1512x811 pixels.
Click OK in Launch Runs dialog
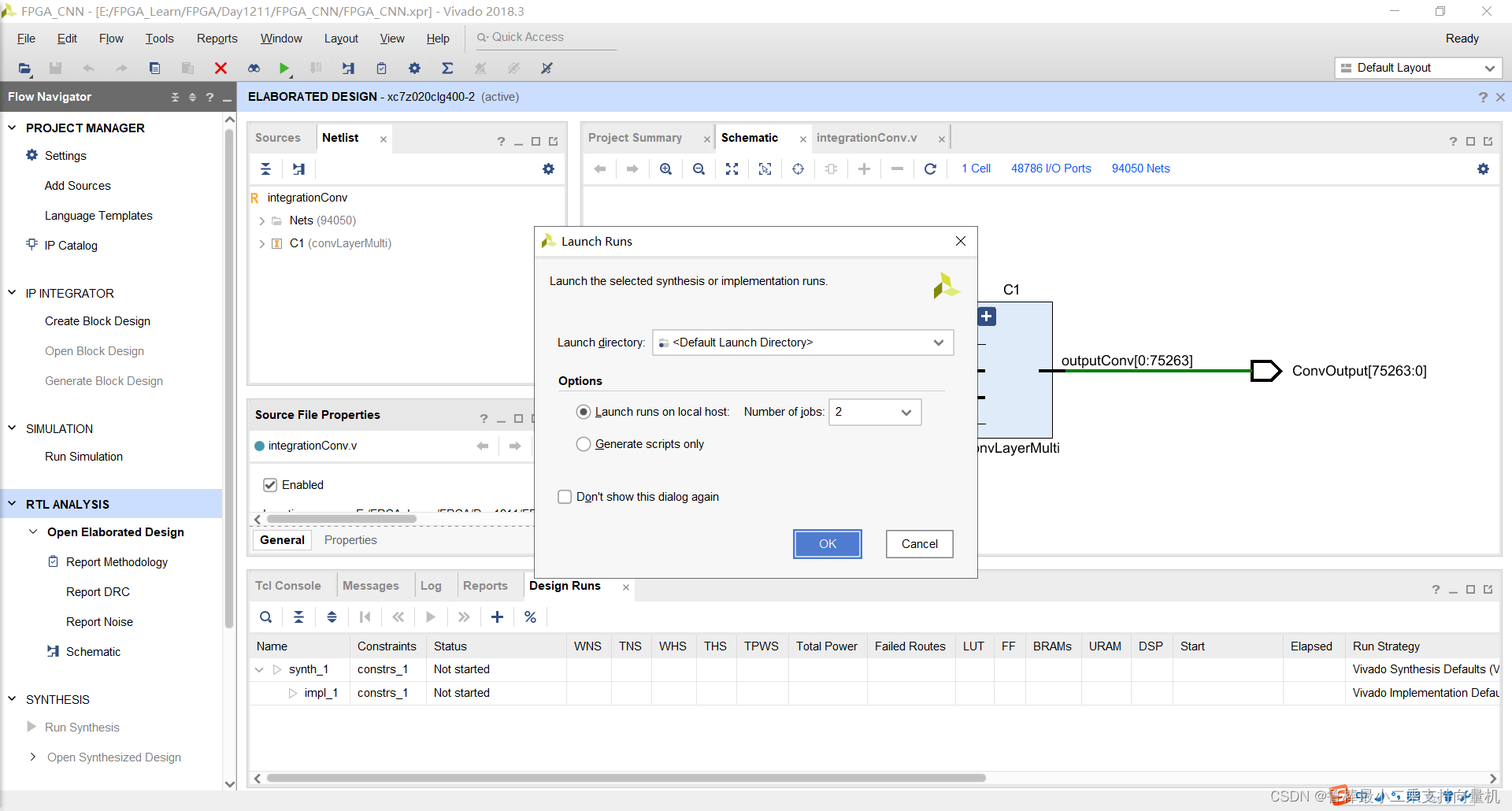point(828,544)
